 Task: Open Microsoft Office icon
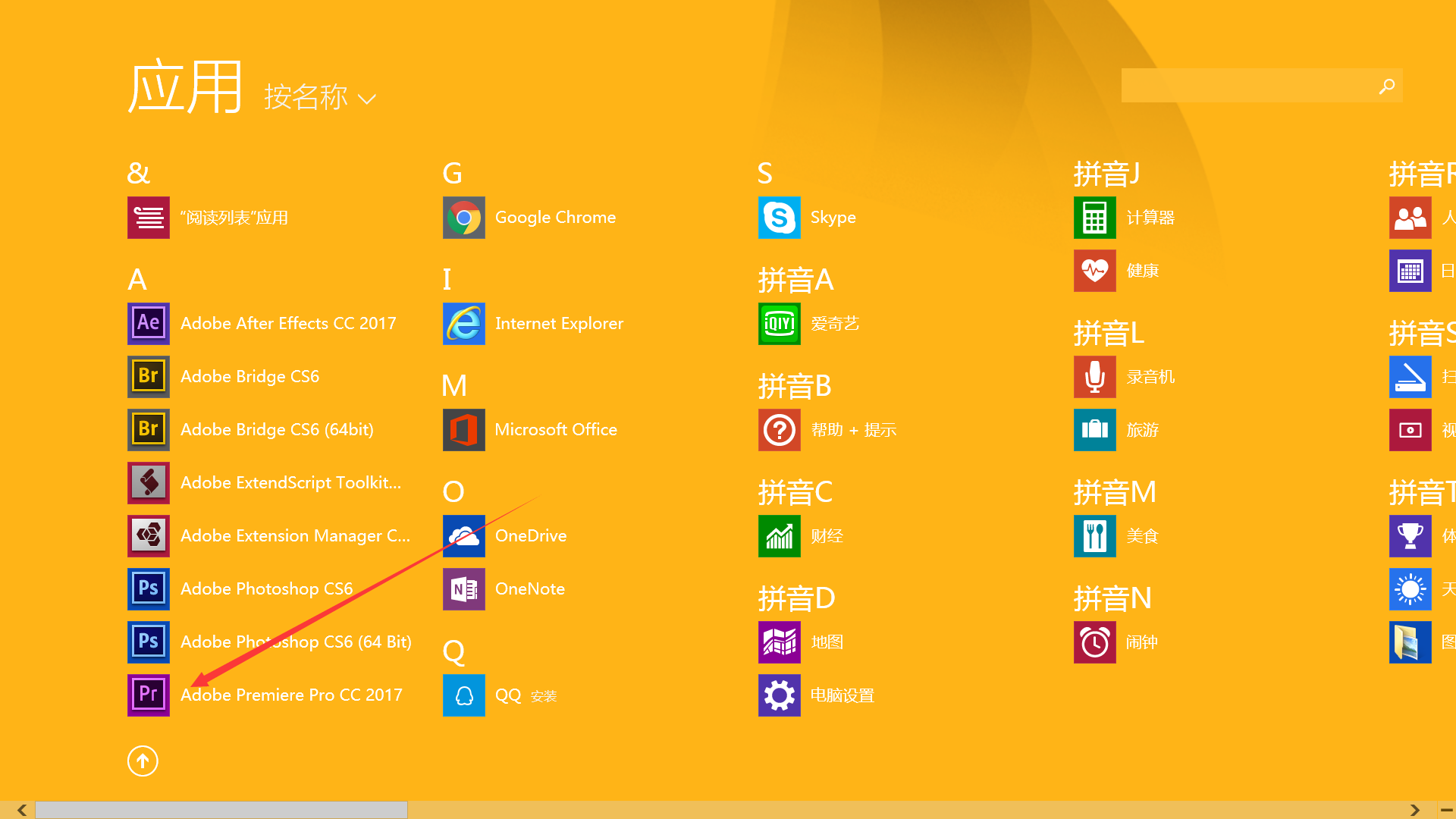(464, 430)
